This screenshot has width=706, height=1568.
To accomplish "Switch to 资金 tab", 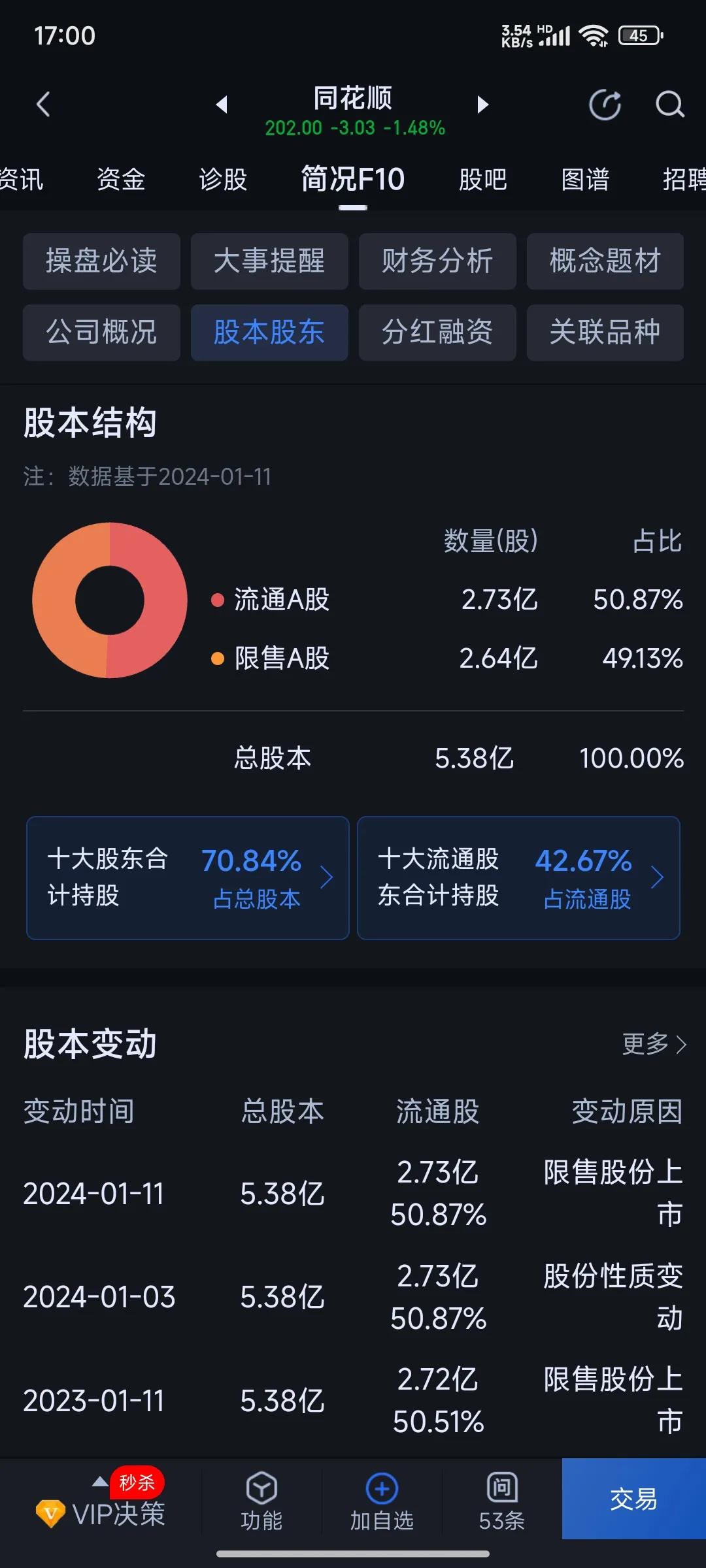I will [121, 179].
